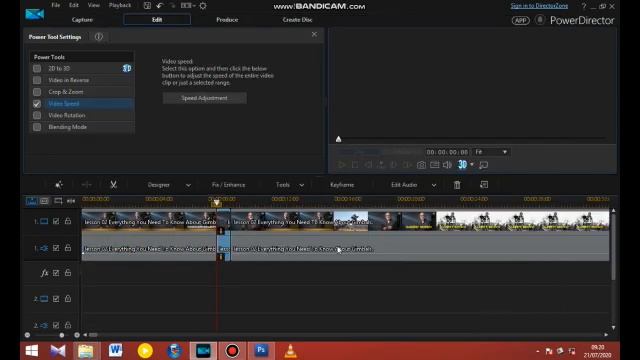Open the View menu
Viewport: 640px width, 360px height.
(93, 5)
